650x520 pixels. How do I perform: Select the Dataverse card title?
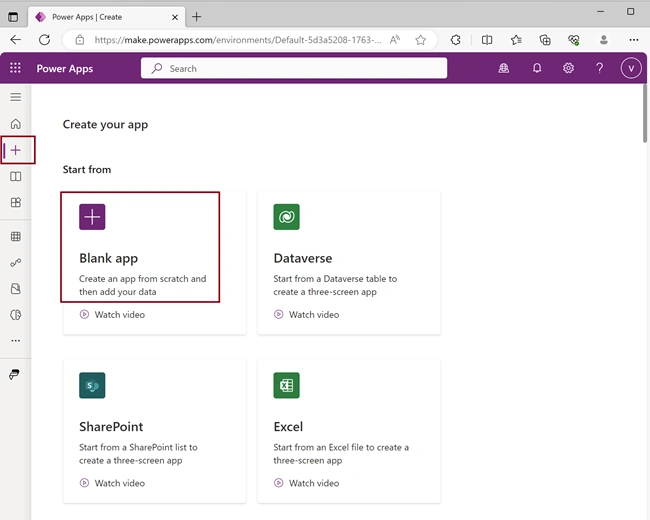[303, 258]
